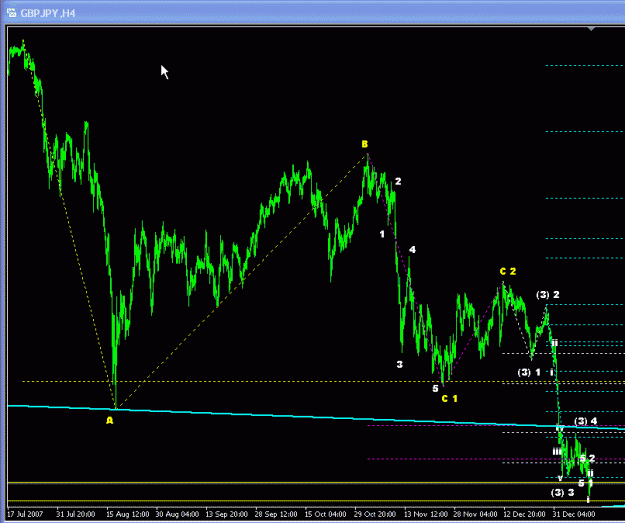Viewport: 625px width, 523px height.
Task: Select the yellow wave label B
Action: (365, 144)
